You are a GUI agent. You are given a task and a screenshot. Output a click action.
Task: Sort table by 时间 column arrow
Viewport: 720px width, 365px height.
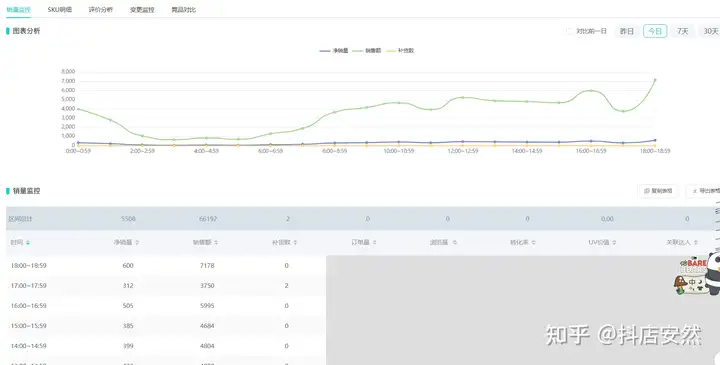28,242
